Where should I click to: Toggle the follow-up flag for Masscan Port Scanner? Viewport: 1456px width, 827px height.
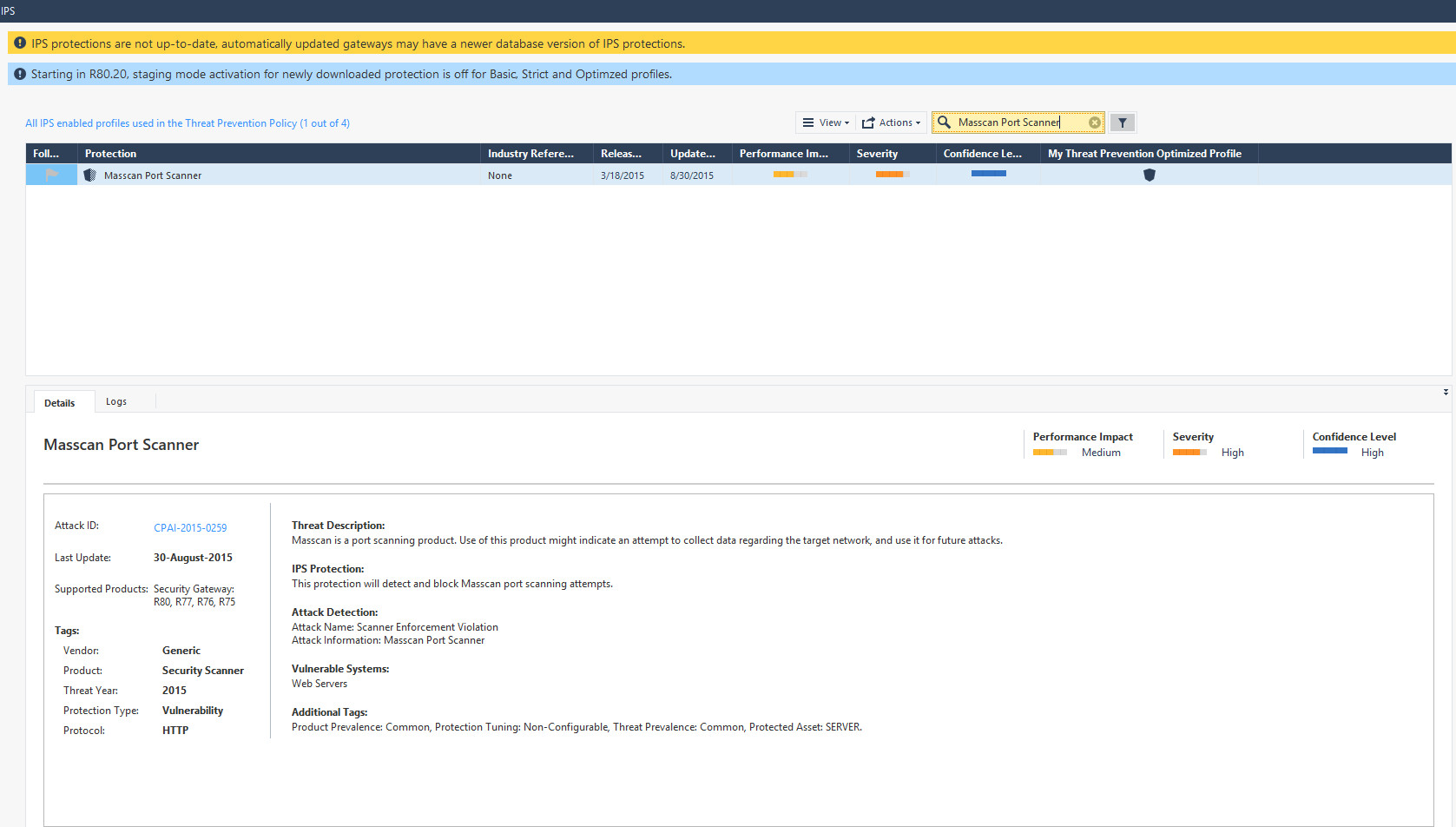tap(52, 175)
